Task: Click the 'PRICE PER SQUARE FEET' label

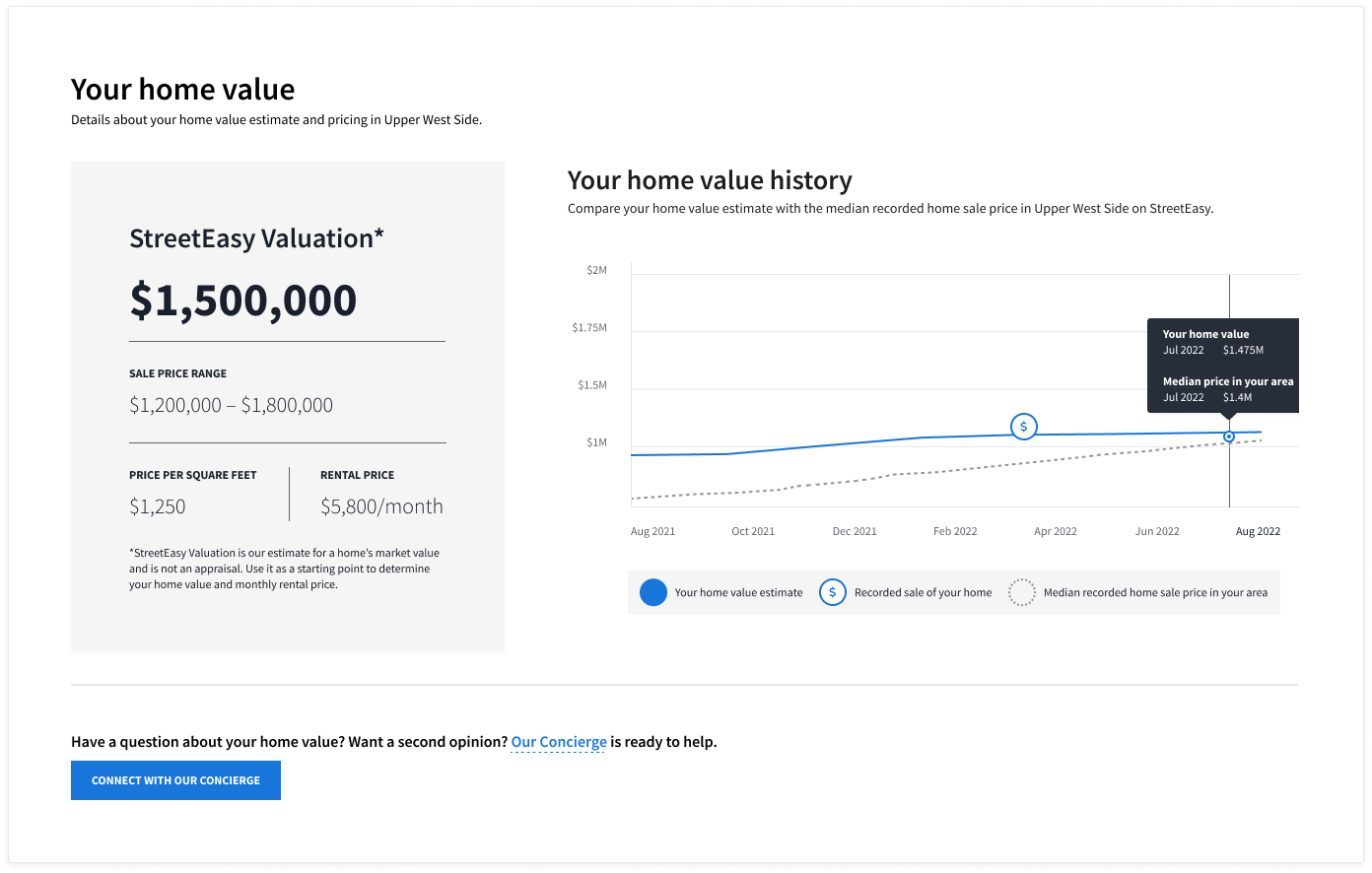Action: pos(192,475)
